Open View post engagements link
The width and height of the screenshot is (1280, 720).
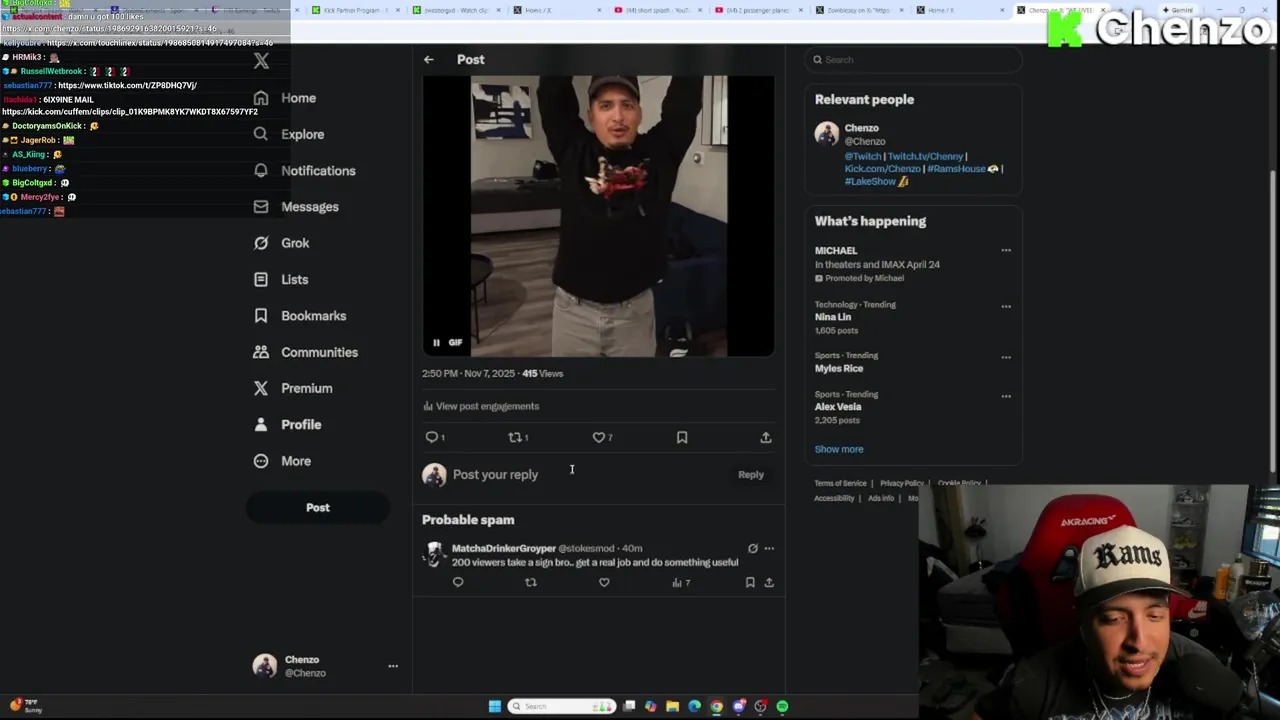tap(481, 406)
